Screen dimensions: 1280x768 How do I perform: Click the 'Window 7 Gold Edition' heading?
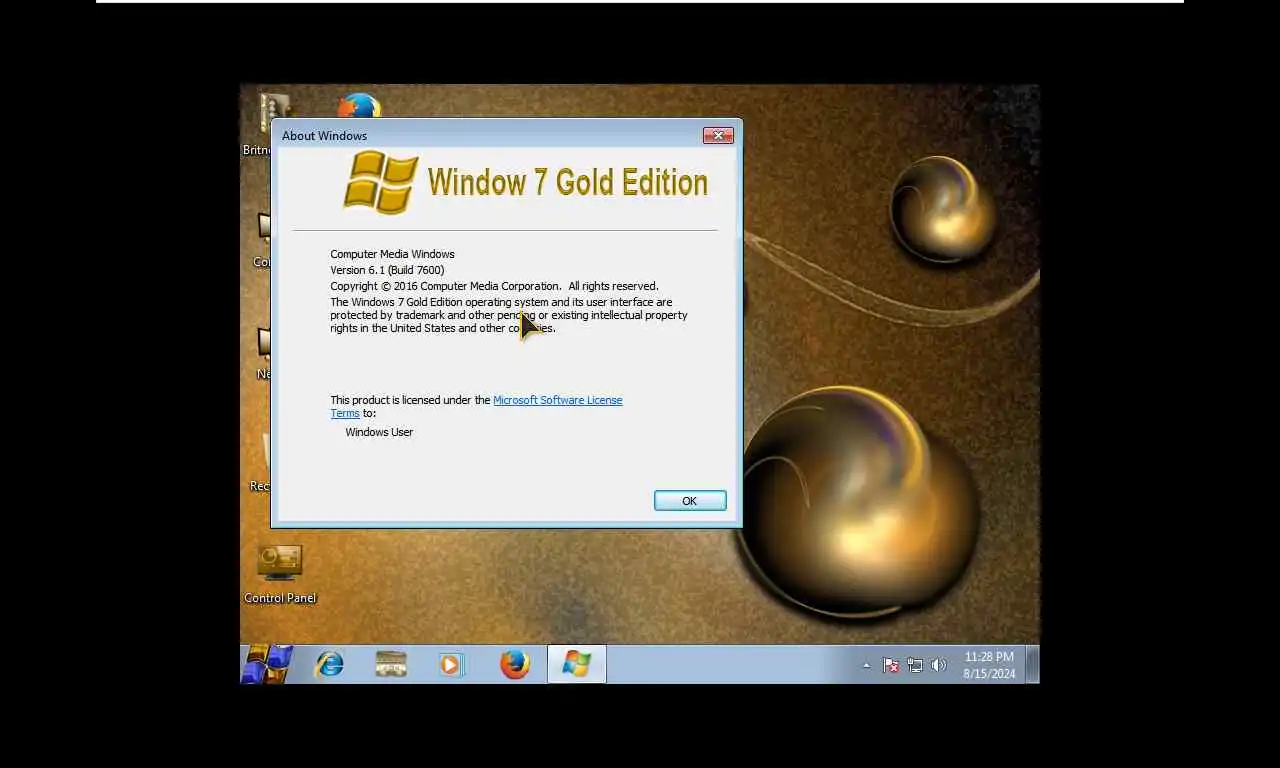[567, 182]
